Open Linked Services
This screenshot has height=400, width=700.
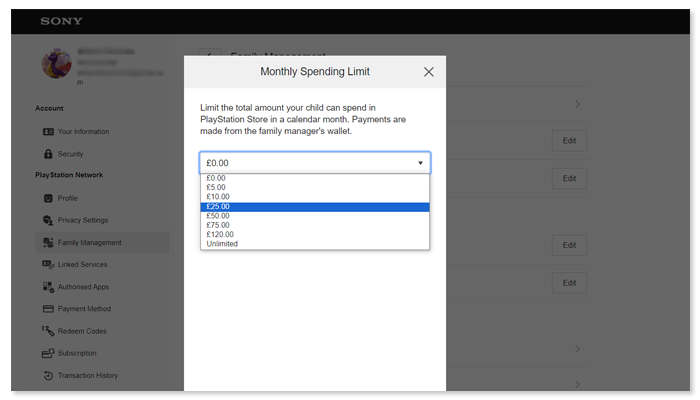(83, 265)
